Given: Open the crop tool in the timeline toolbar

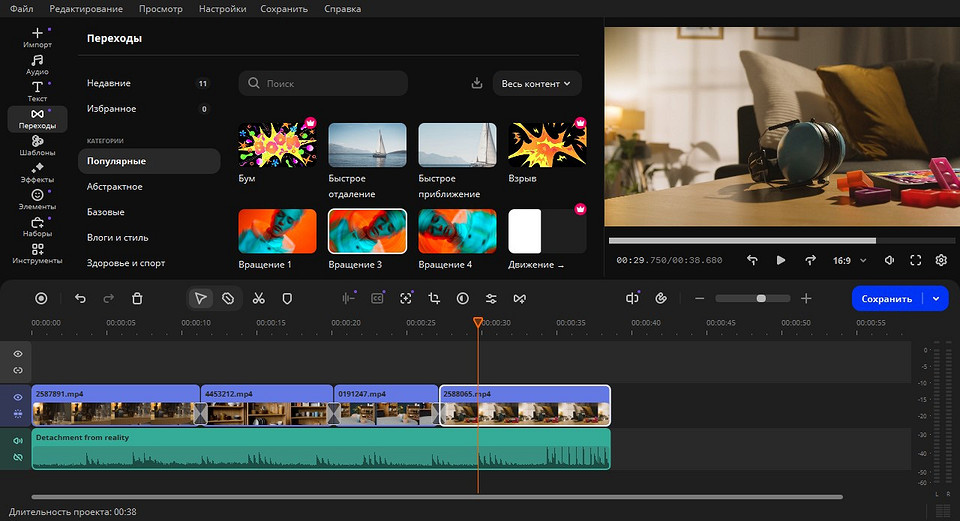Looking at the screenshot, I should coord(434,298).
